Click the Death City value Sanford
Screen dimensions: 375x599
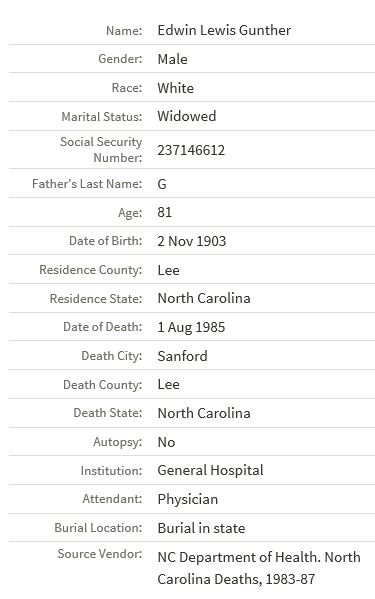pos(183,356)
